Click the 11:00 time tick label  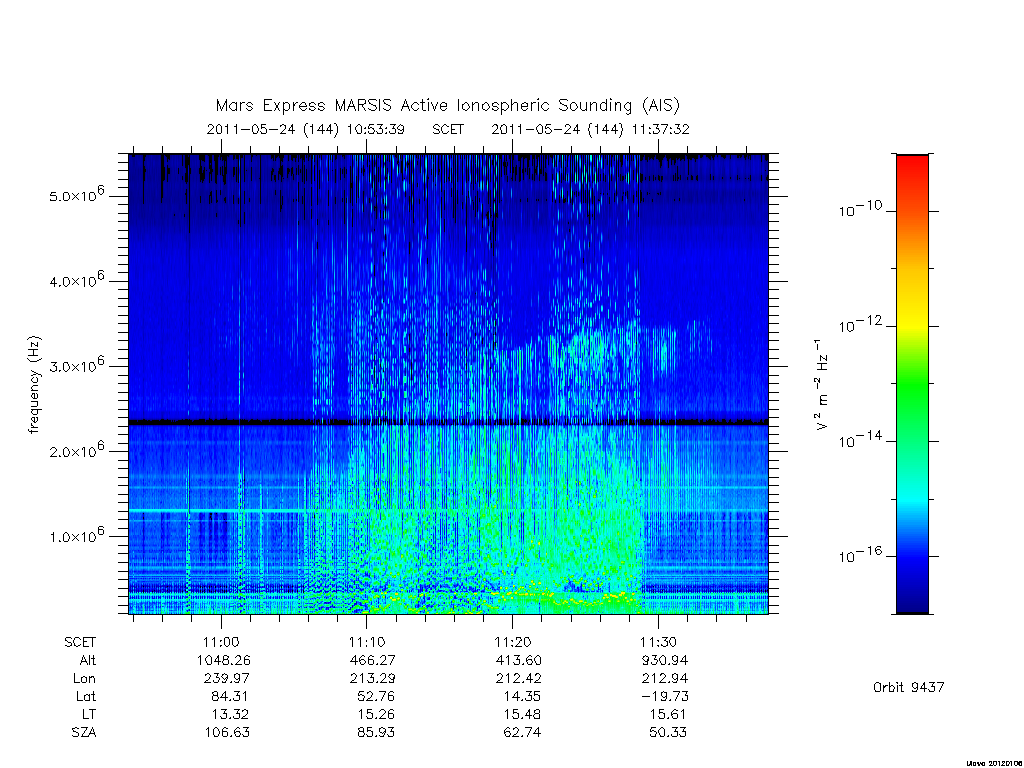click(x=221, y=642)
